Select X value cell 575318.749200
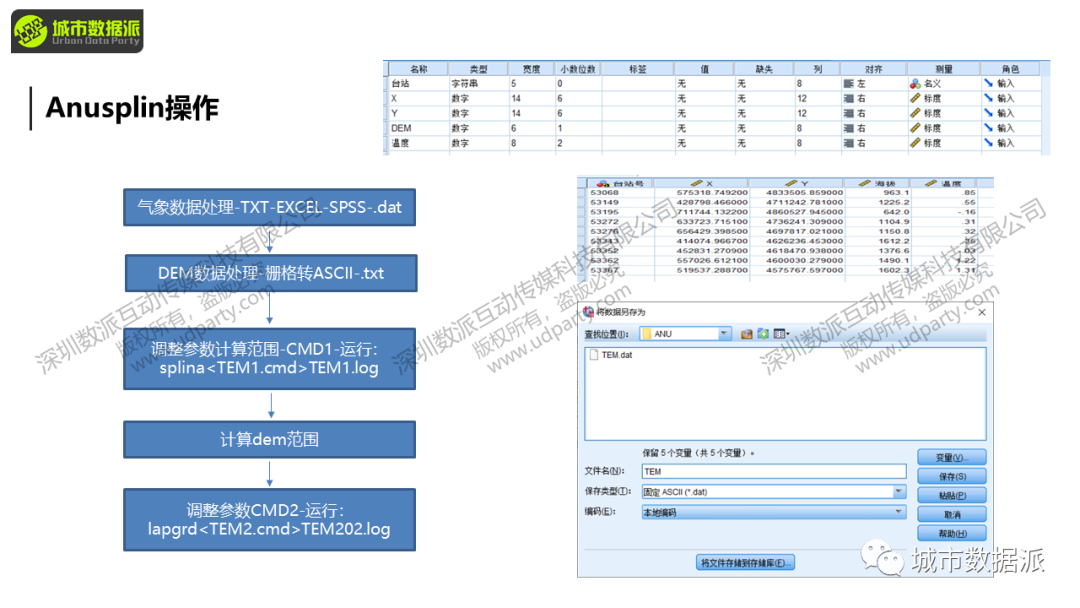Viewport: 1080px width, 608px height. coord(701,193)
